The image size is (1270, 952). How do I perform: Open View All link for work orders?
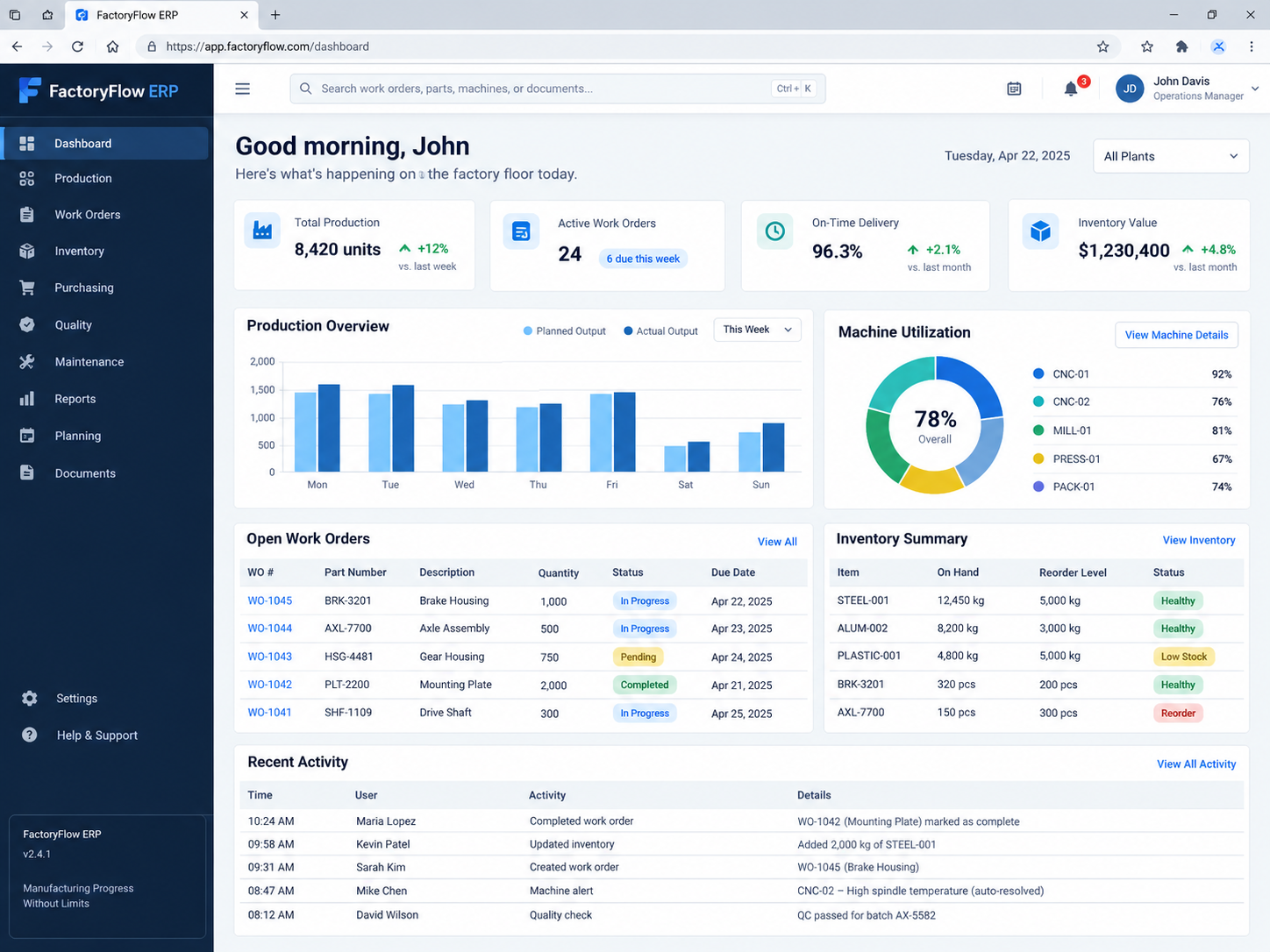coord(777,542)
